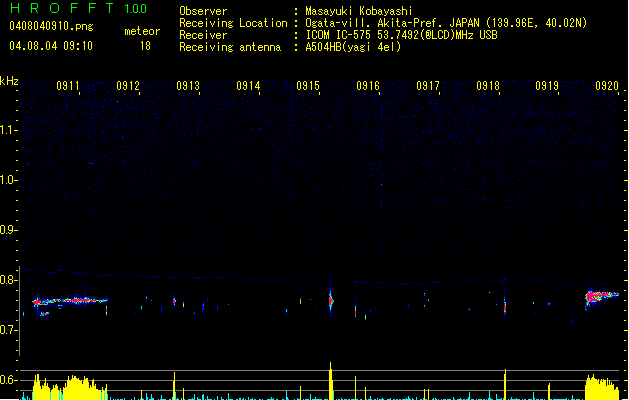The height and width of the screenshot is (400, 629).
Task: Click the 0.9 kHz axis label
Action: [8, 230]
